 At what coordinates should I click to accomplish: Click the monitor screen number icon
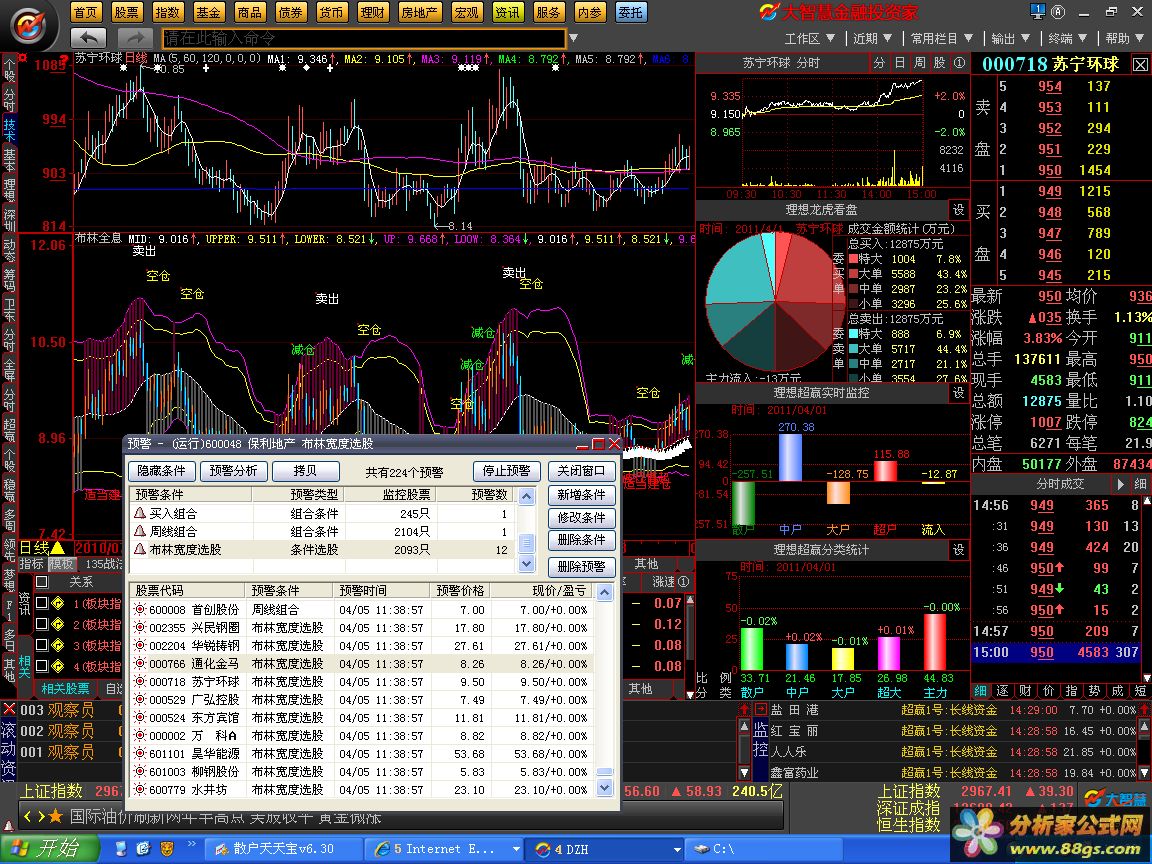tap(1037, 11)
